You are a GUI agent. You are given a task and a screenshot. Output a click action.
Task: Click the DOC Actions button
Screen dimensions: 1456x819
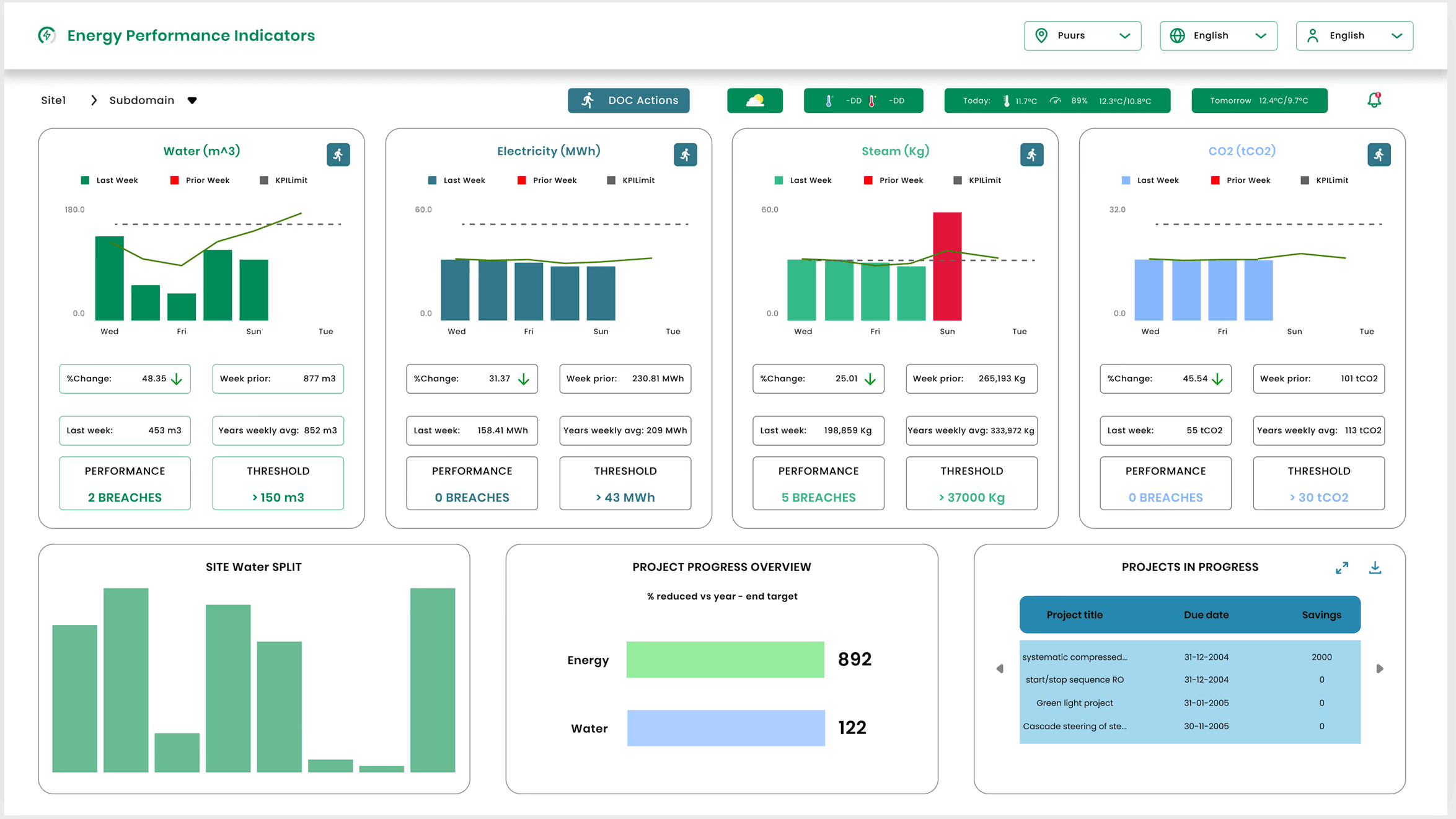(x=629, y=100)
